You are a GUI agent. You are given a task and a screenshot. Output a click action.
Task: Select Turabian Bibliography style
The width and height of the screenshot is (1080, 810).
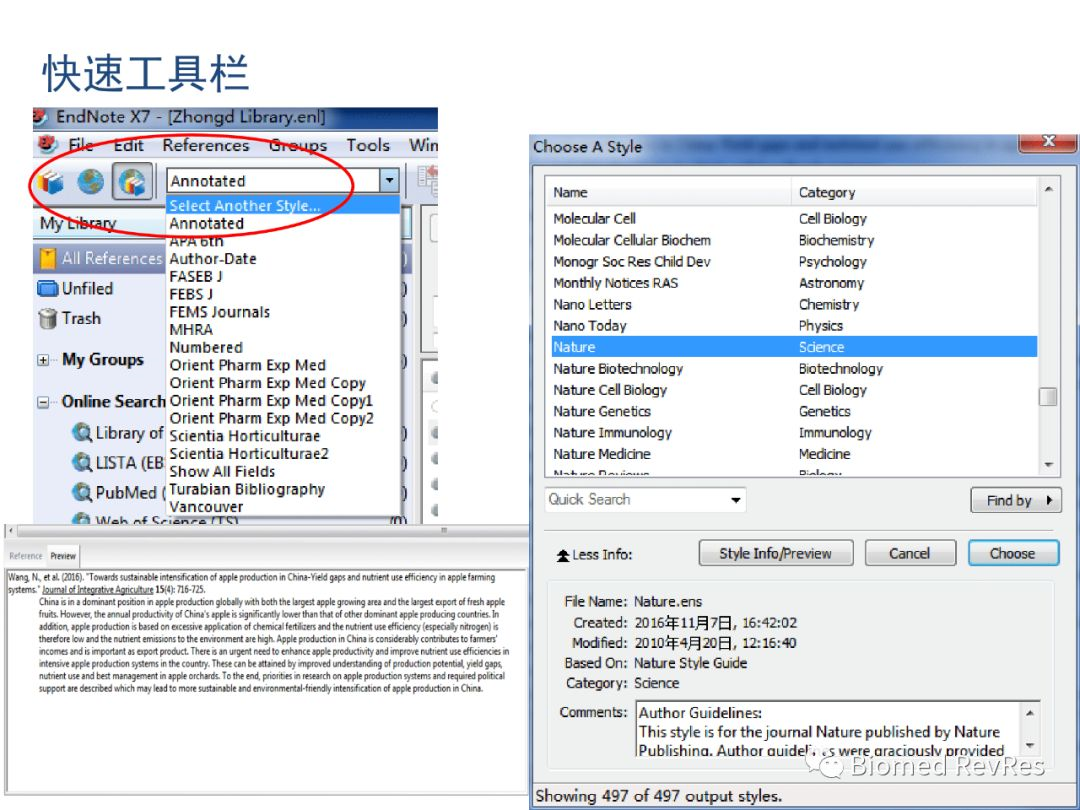pos(283,489)
